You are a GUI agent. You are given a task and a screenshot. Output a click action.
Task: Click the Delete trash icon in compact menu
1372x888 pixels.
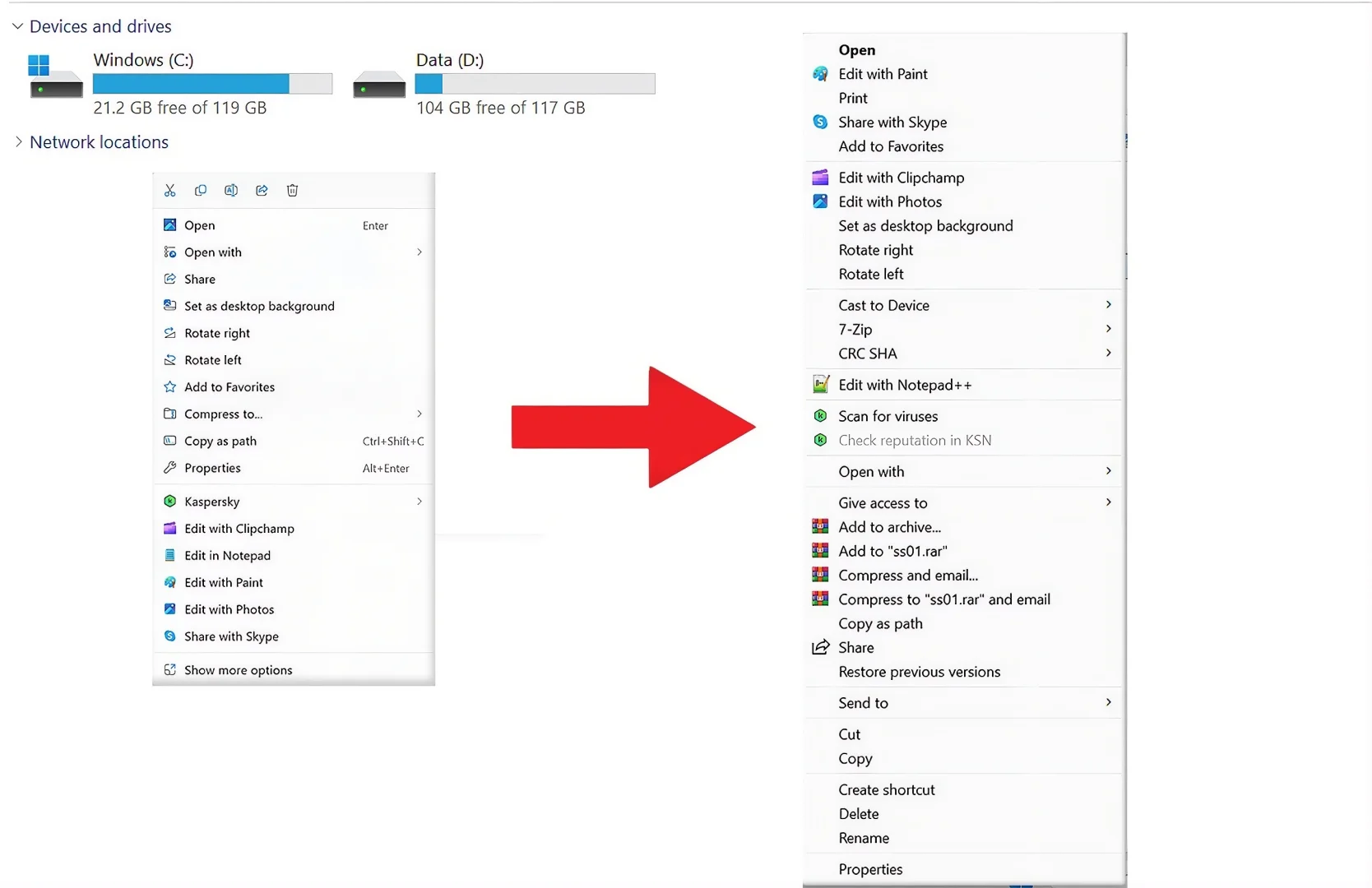pyautogui.click(x=292, y=191)
